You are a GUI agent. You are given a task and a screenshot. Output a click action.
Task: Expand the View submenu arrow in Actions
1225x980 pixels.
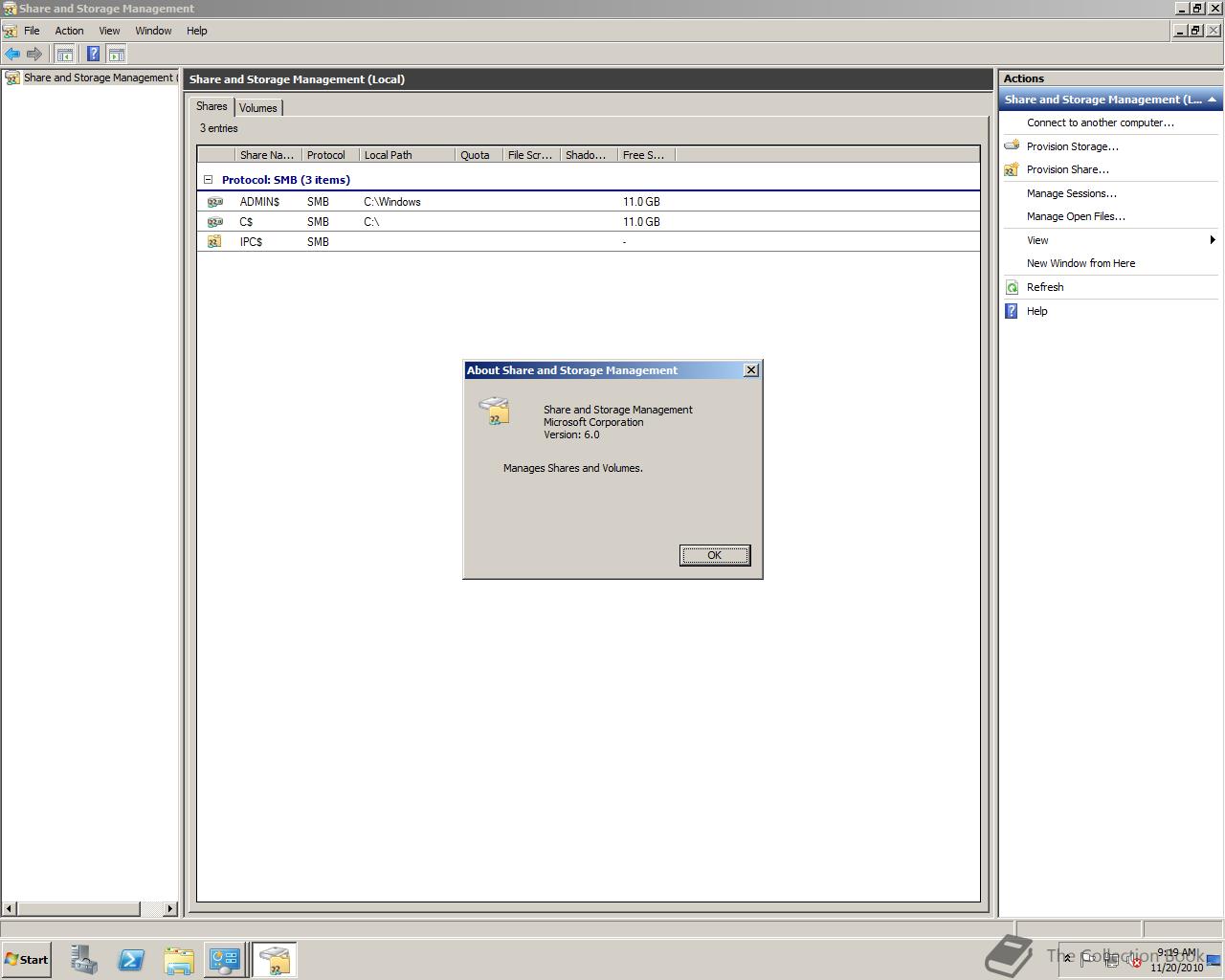(1213, 240)
